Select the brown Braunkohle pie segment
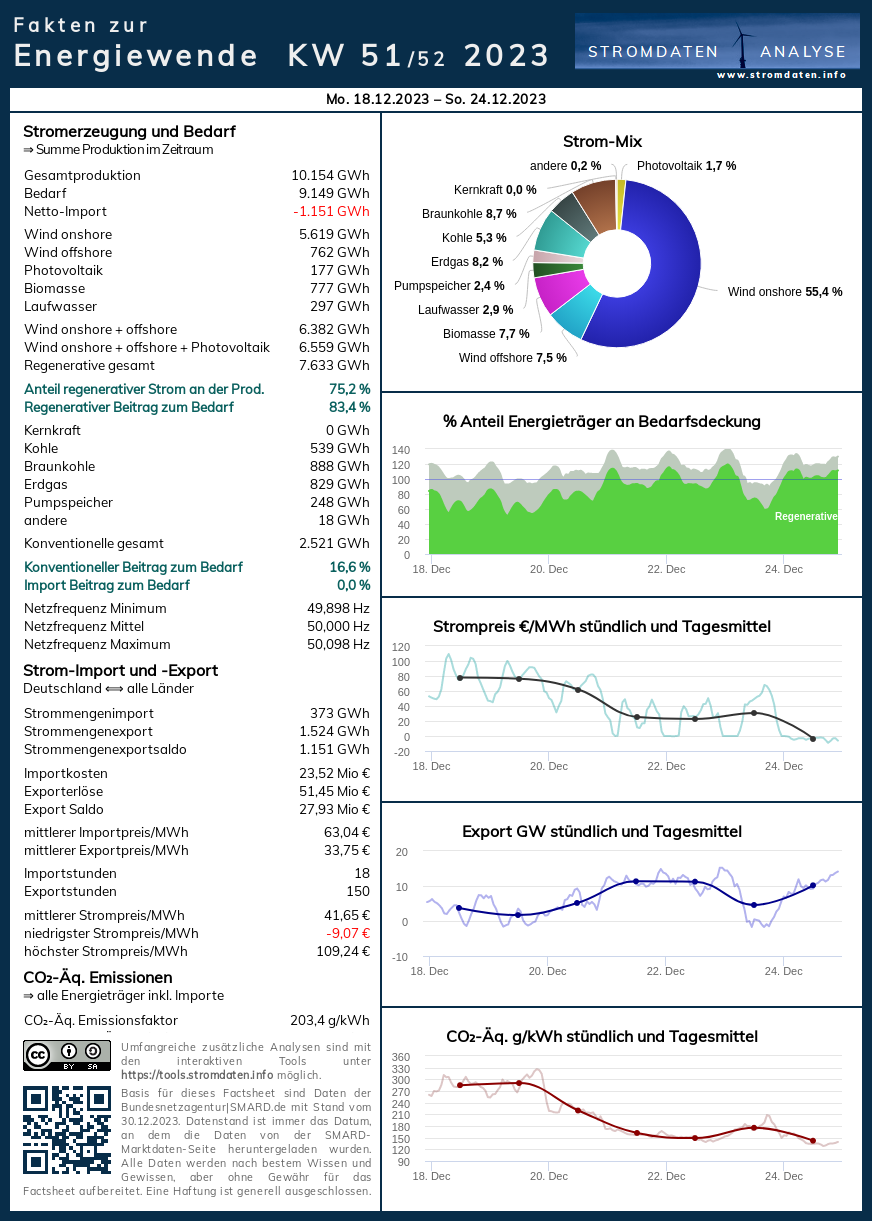Image resolution: width=872 pixels, height=1221 pixels. [598, 204]
